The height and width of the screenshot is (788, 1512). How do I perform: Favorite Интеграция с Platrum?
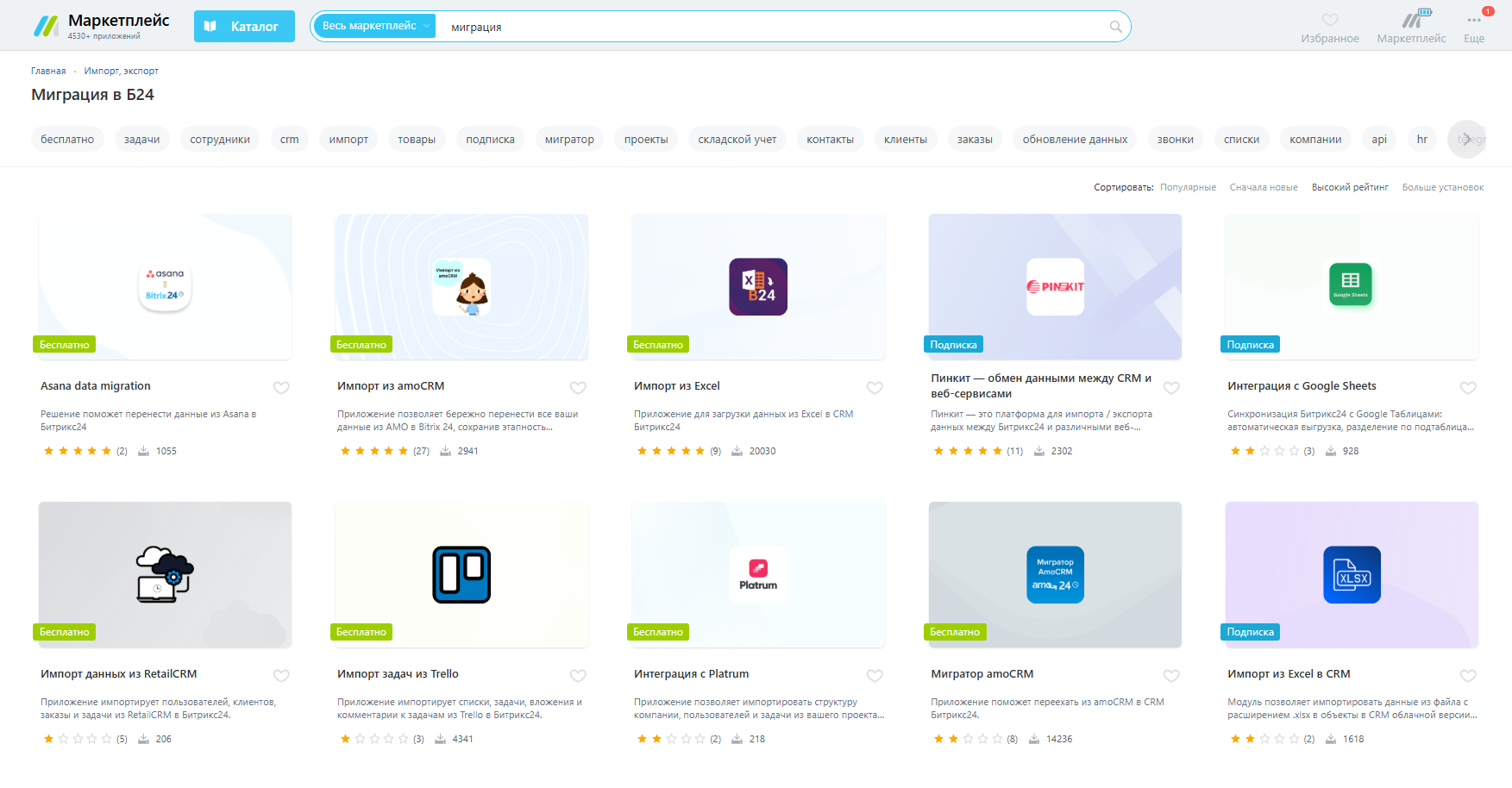[x=875, y=676]
